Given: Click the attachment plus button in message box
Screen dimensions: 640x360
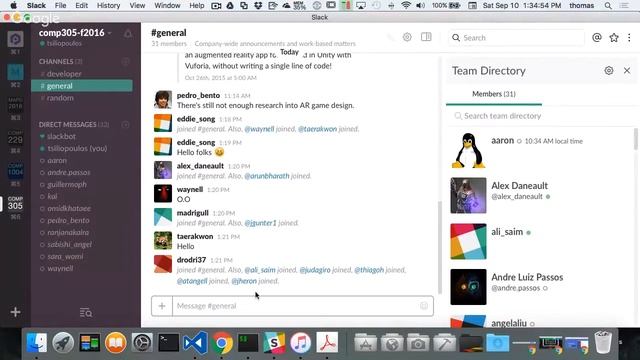Looking at the screenshot, I should coord(162,306).
